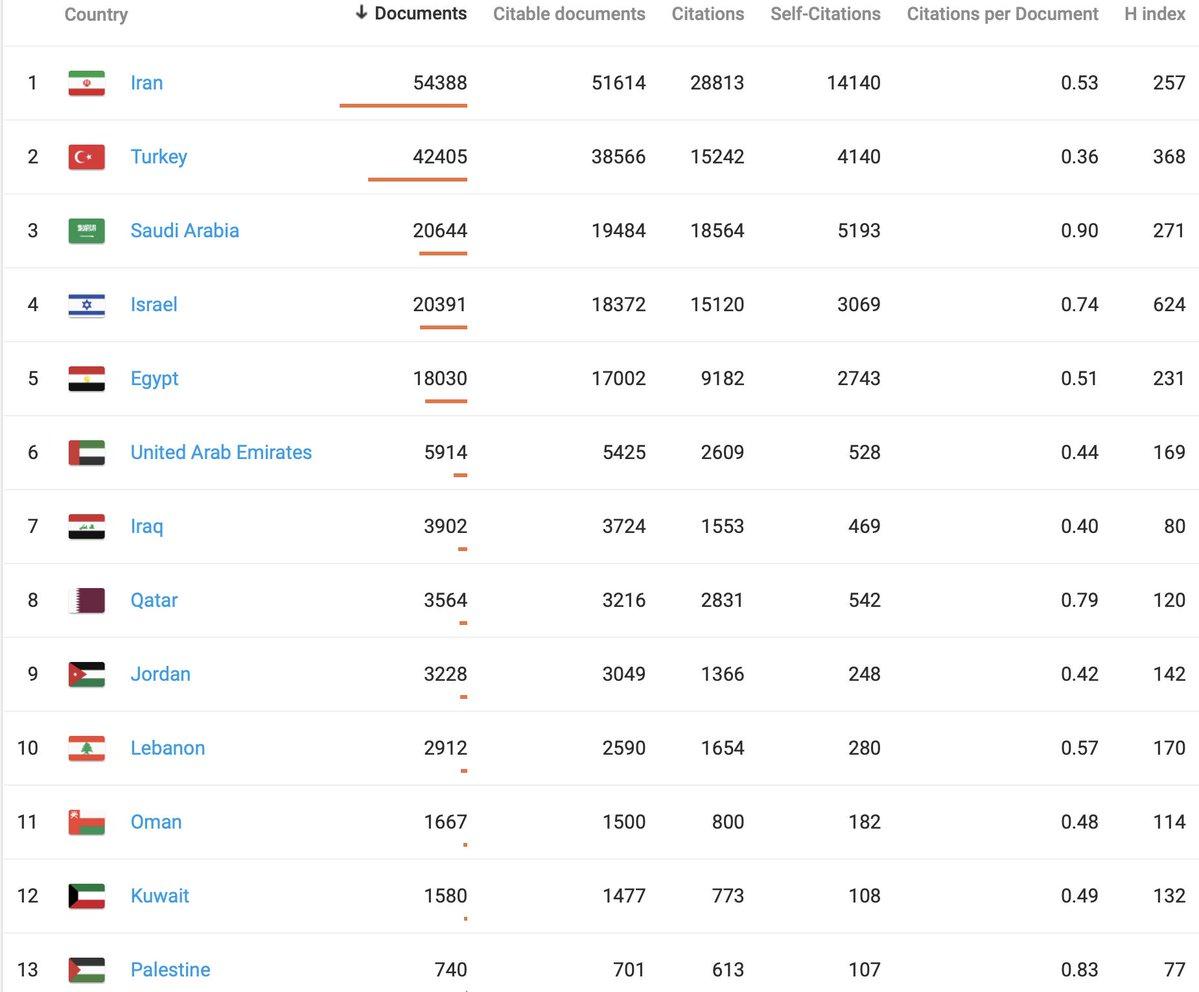Image resolution: width=1199 pixels, height=992 pixels.
Task: Sort by Citations per Document header
Action: pos(1002,14)
